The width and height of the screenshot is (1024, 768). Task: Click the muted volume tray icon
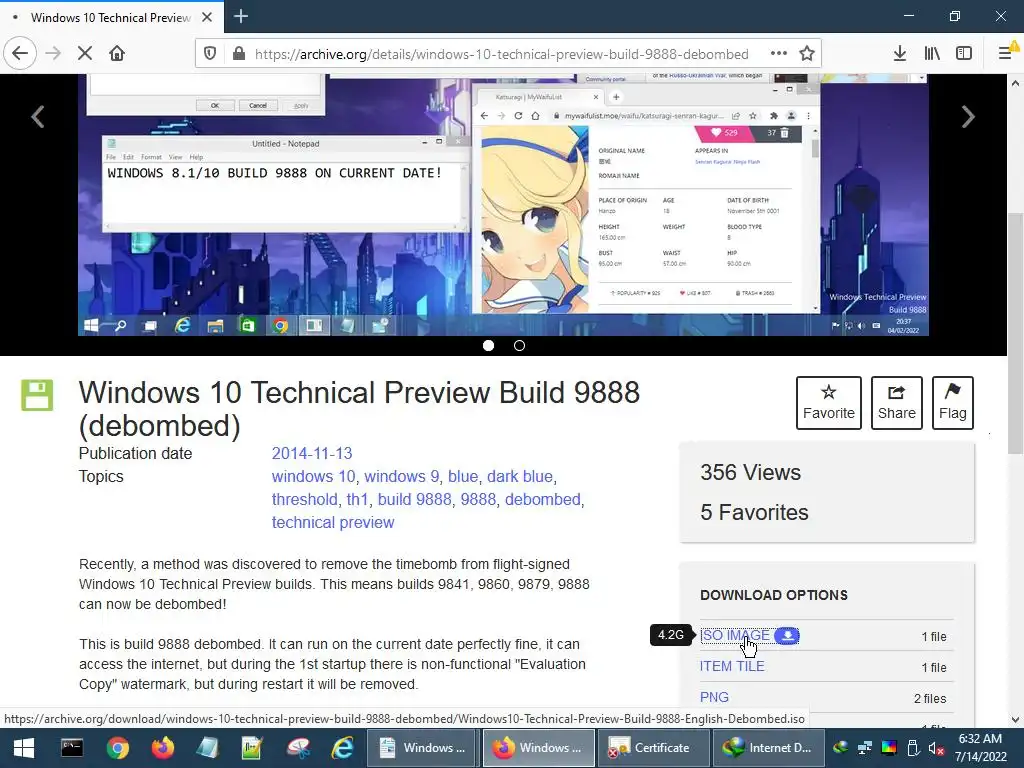coord(936,748)
